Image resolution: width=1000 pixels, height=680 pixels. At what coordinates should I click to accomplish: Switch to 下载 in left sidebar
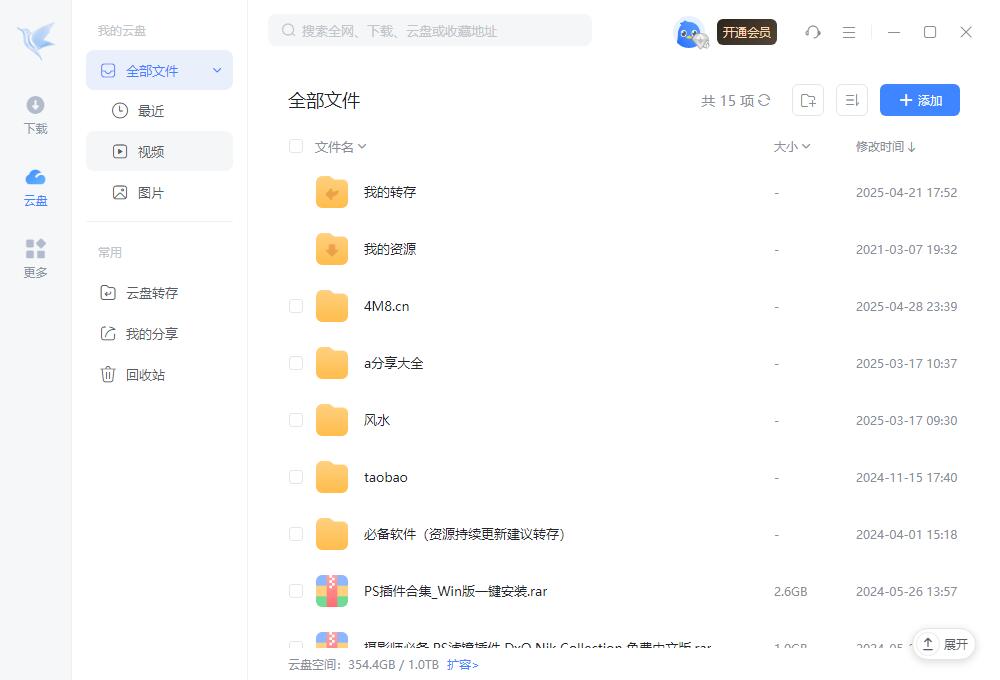35,115
